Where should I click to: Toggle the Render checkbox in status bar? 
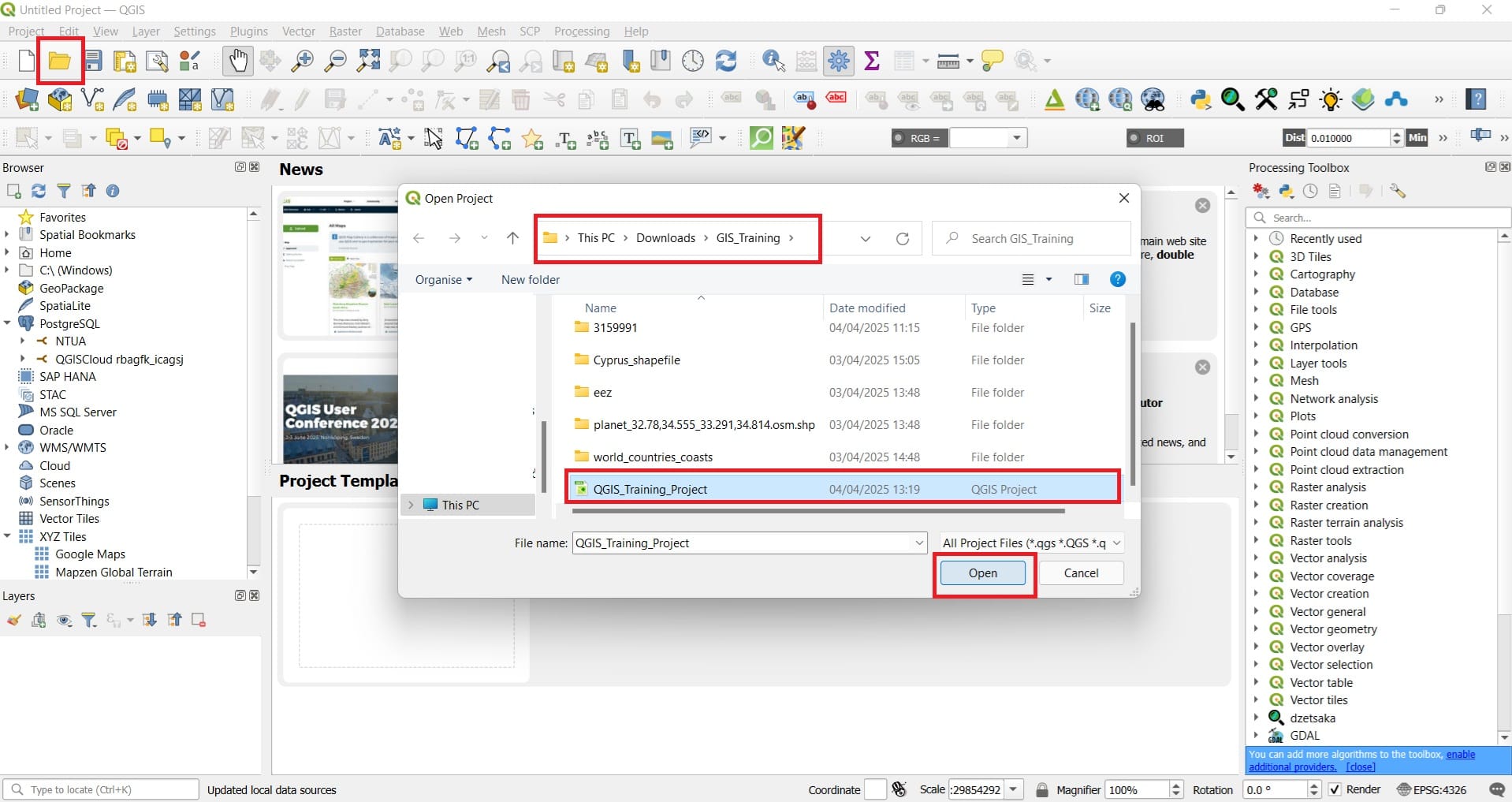click(1335, 789)
